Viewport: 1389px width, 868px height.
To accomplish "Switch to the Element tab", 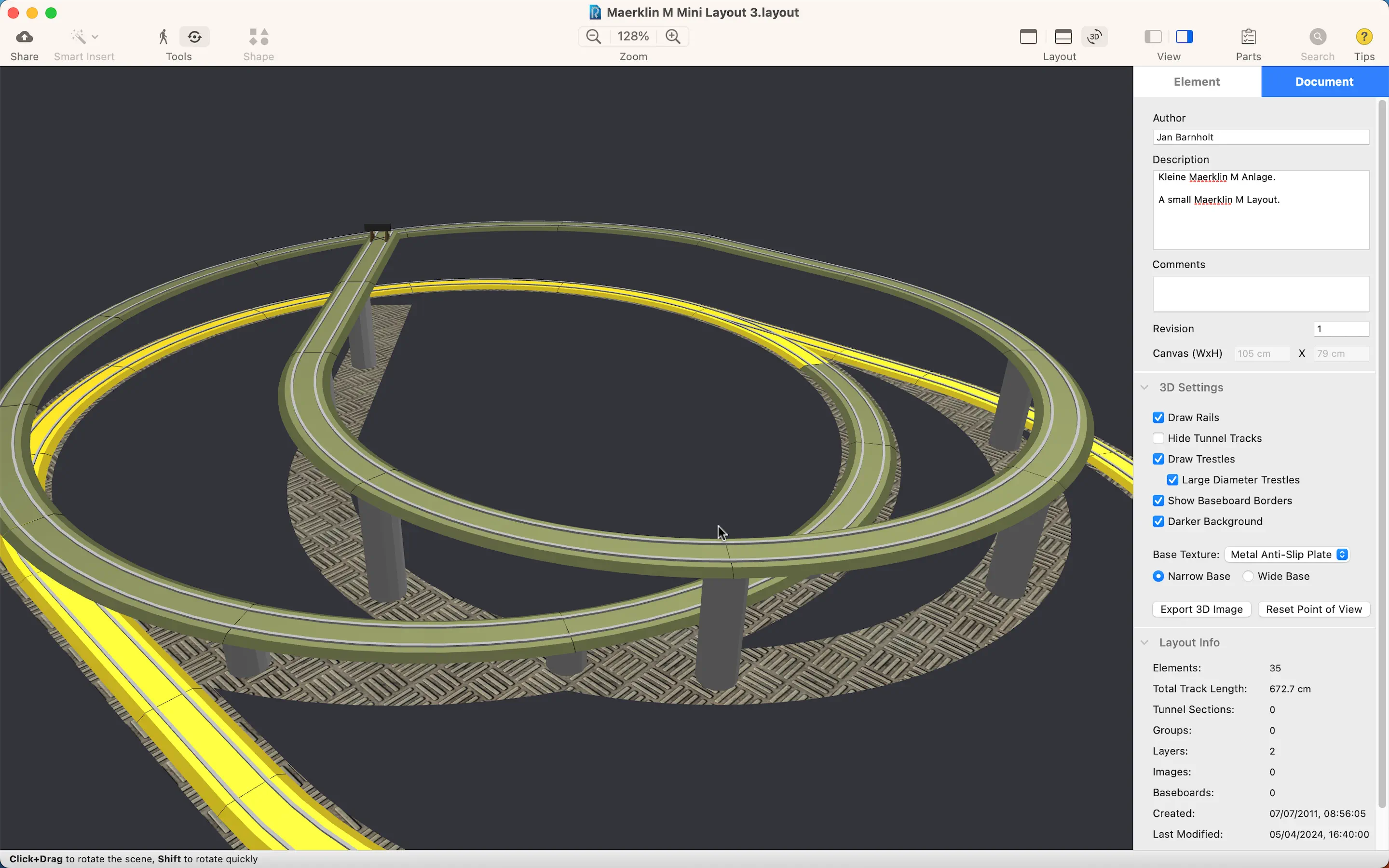I will coord(1197,81).
